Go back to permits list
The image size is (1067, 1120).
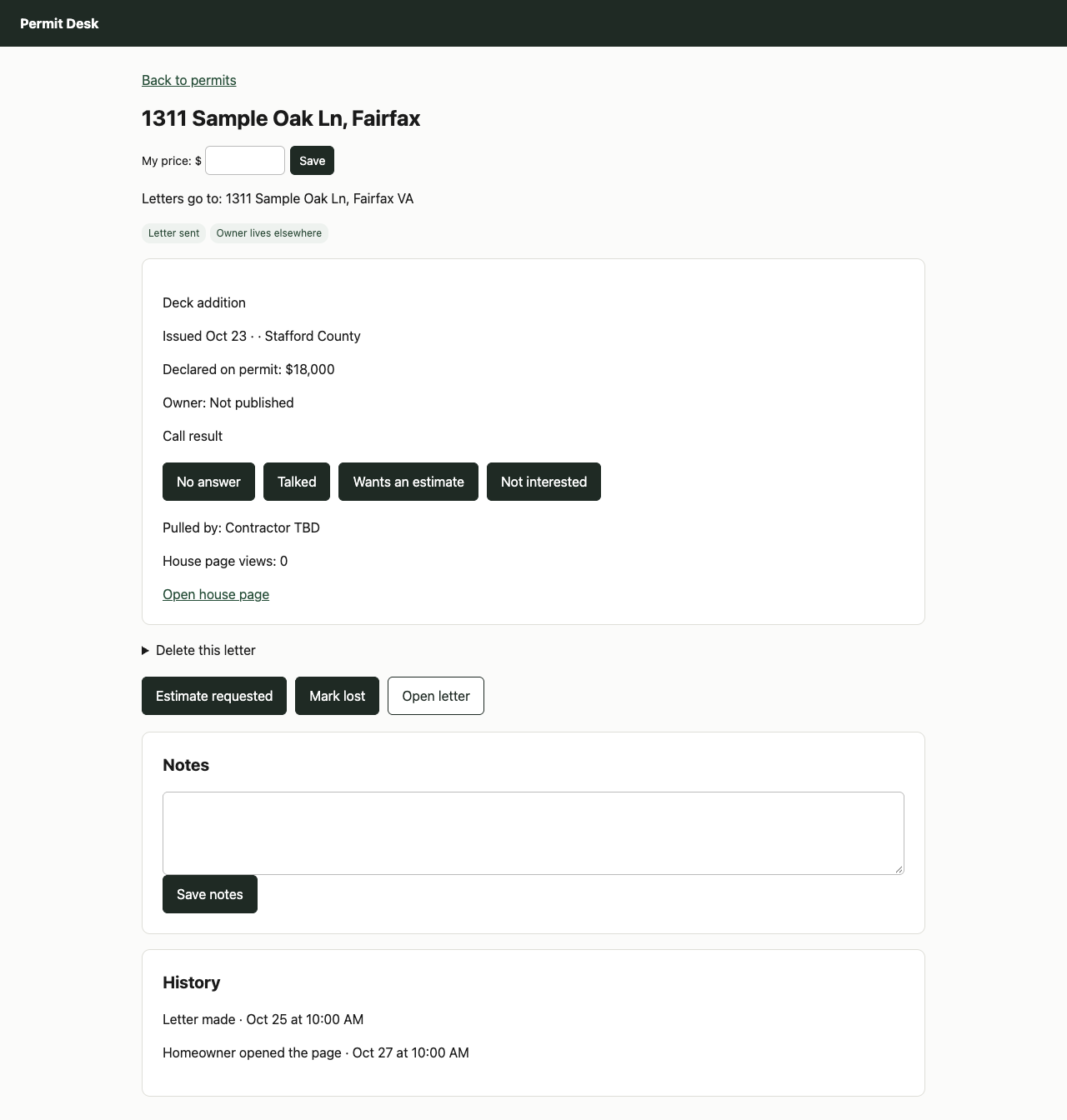pyautogui.click(x=188, y=80)
